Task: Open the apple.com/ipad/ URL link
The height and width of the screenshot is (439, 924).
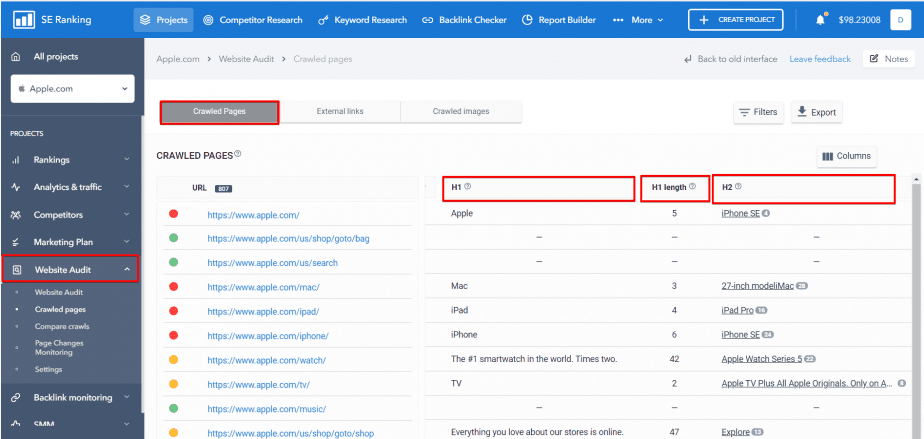Action: point(263,311)
